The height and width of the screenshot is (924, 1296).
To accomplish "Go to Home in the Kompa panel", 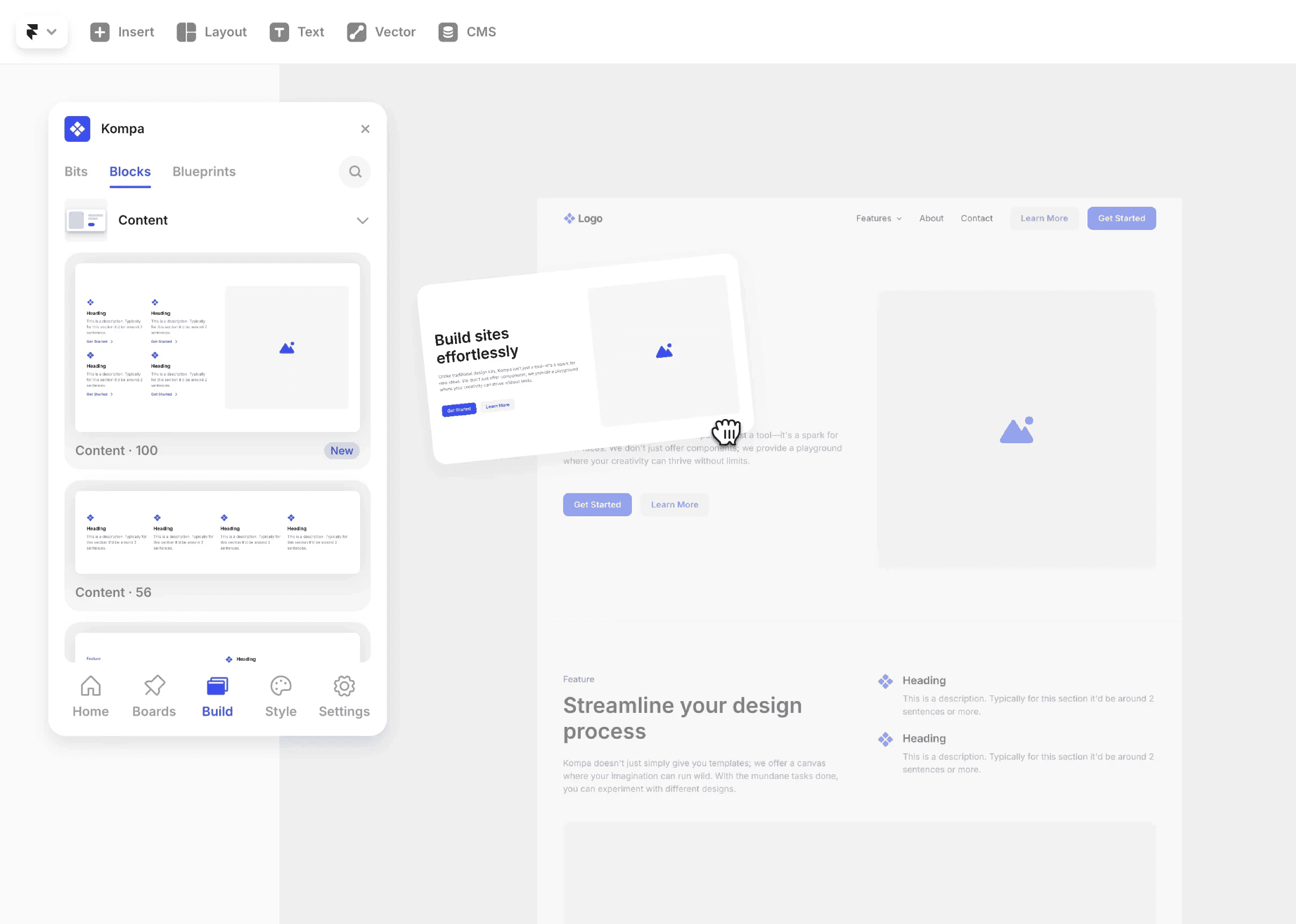I will coord(90,695).
